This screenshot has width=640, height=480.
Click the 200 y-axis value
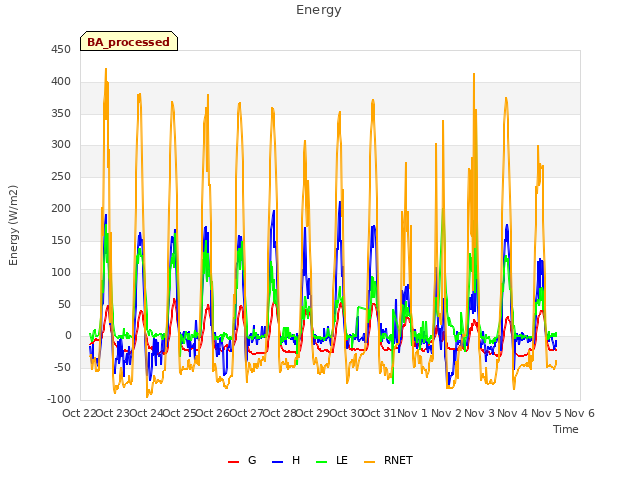[61, 209]
